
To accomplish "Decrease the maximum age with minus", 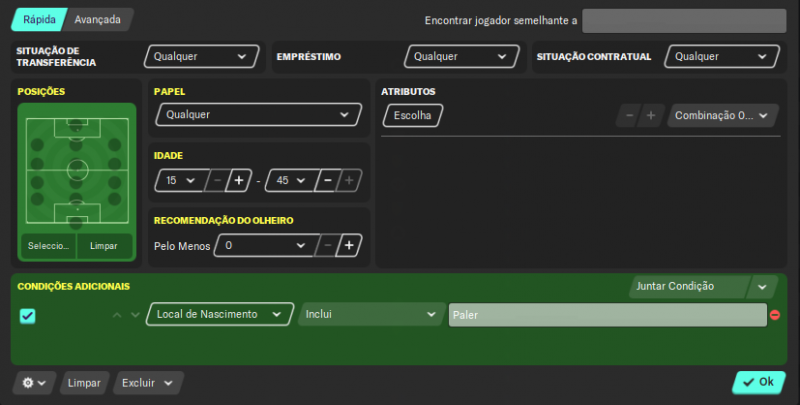I will (x=328, y=181).
